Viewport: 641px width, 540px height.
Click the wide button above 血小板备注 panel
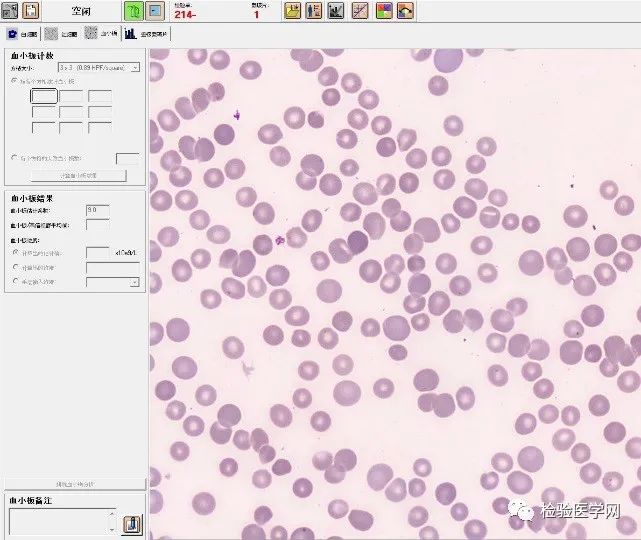point(74,484)
